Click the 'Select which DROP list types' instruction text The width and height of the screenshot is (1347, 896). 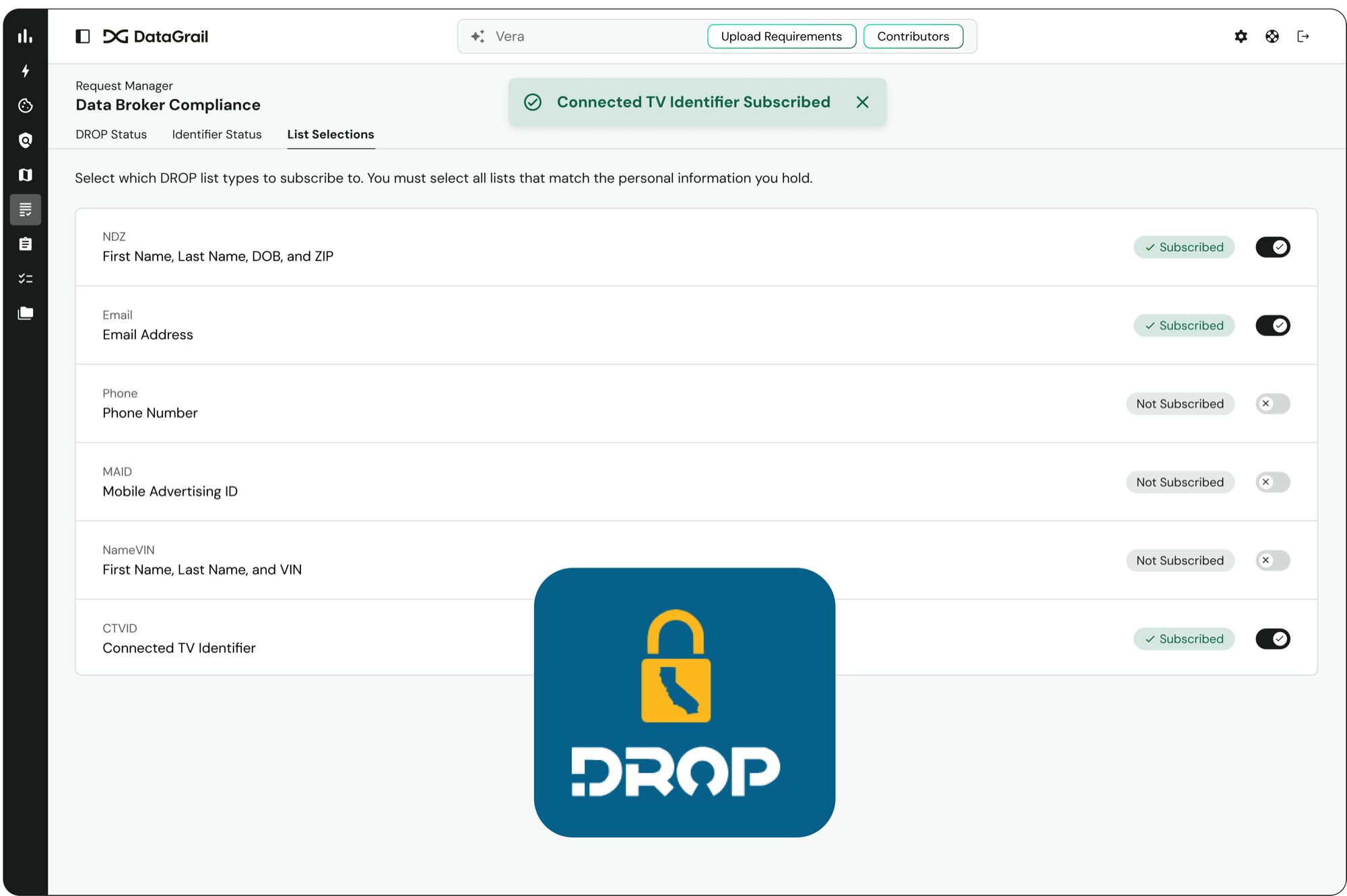444,178
